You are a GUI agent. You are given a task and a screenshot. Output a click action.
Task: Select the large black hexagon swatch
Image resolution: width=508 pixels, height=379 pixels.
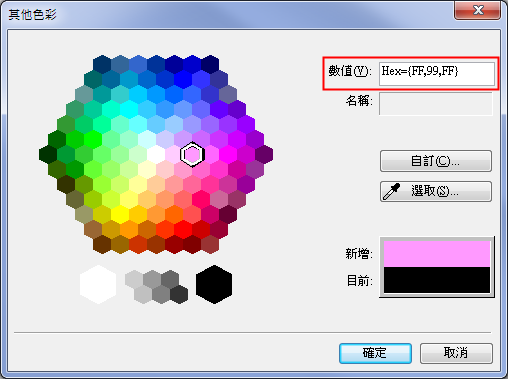point(214,284)
